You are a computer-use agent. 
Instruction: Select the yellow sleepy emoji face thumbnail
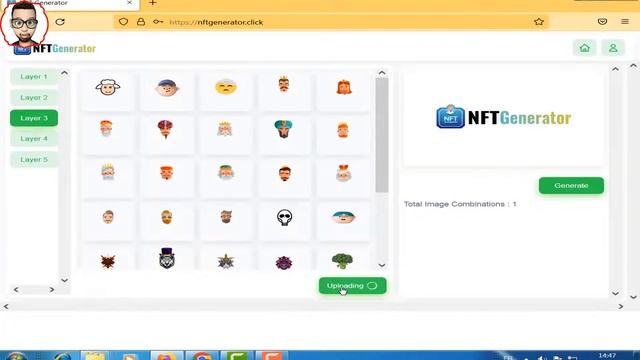click(x=226, y=87)
